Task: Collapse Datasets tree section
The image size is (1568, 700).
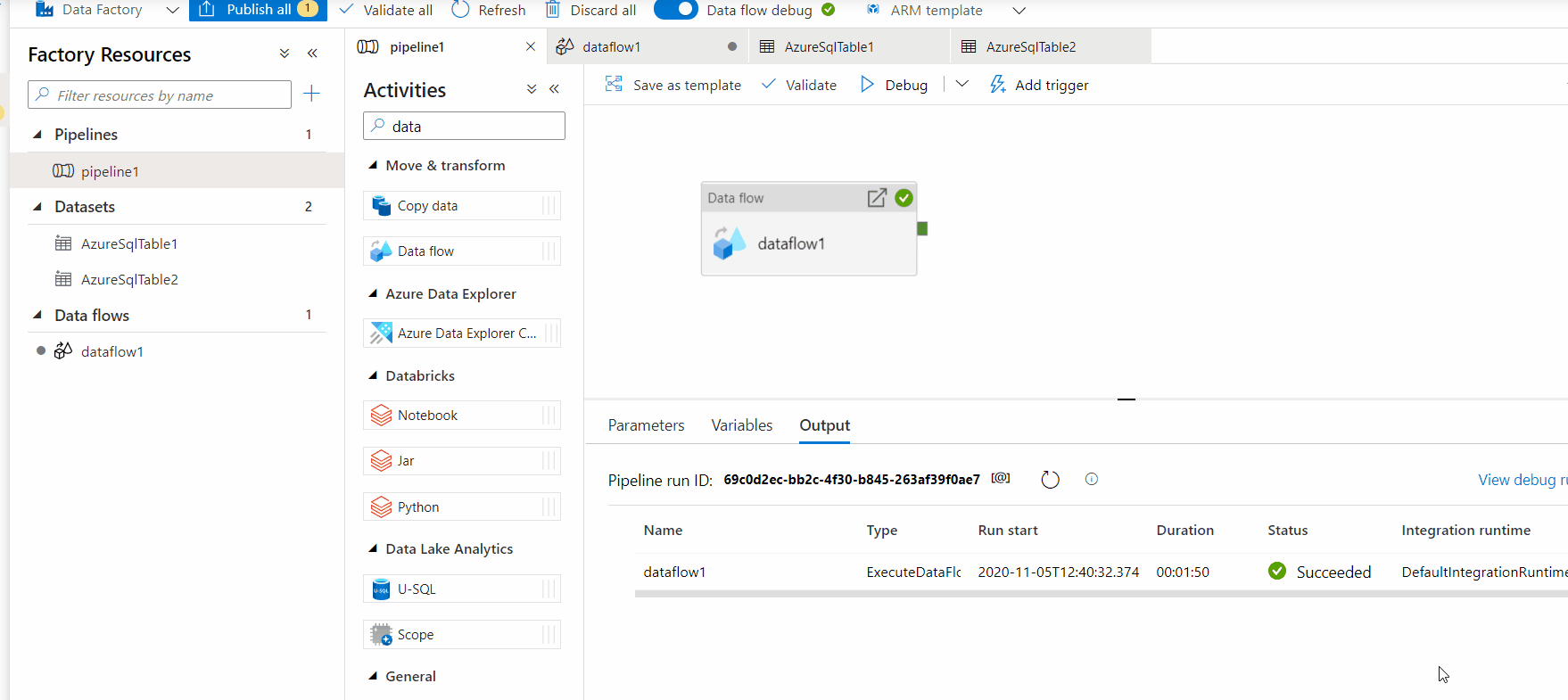Action: (x=37, y=207)
